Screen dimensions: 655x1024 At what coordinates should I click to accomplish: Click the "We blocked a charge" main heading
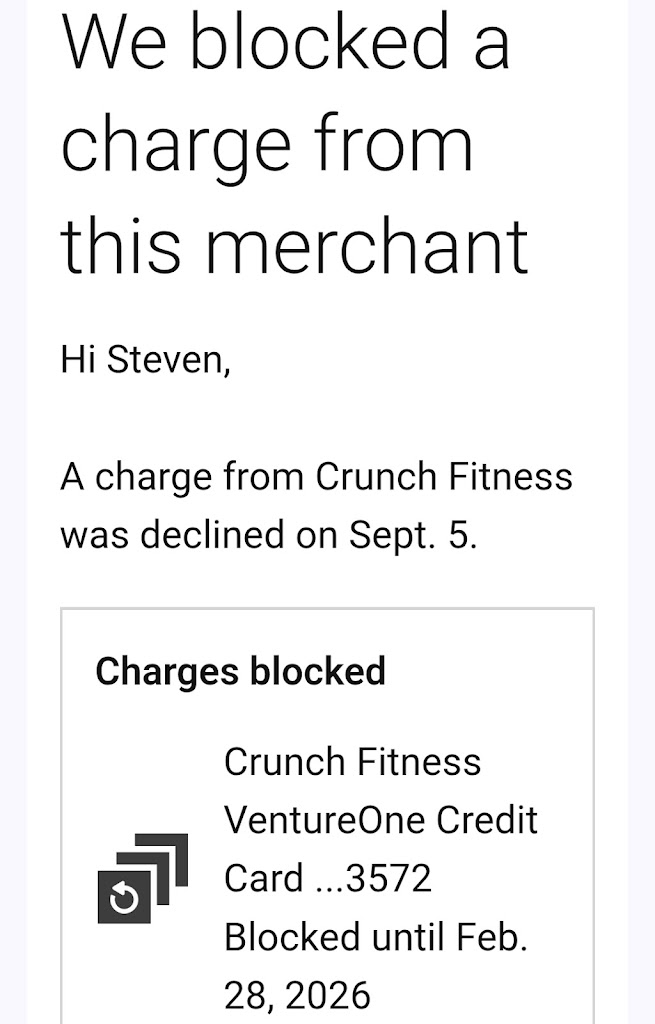[x=294, y=145]
